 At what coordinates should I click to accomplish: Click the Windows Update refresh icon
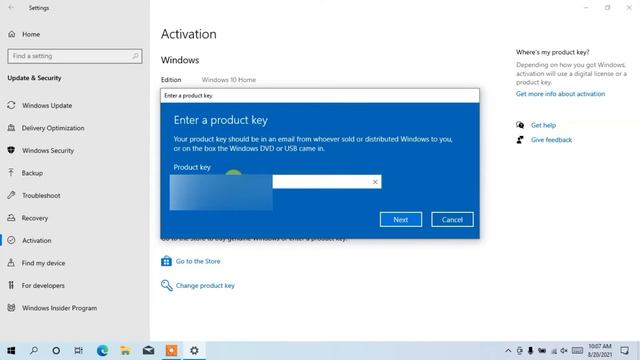click(x=11, y=105)
